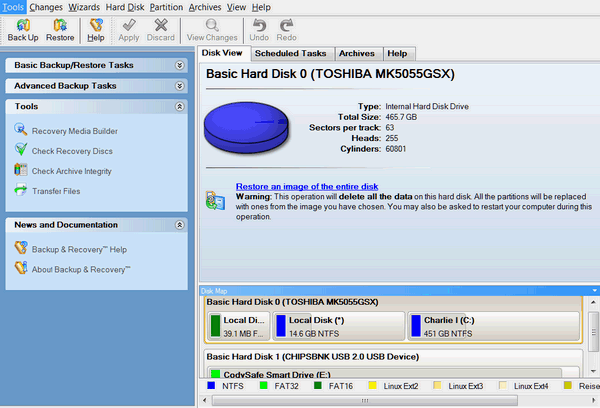Open the Disk Map dropdown arrow
Viewport: 600px width, 408px height.
[x=595, y=291]
